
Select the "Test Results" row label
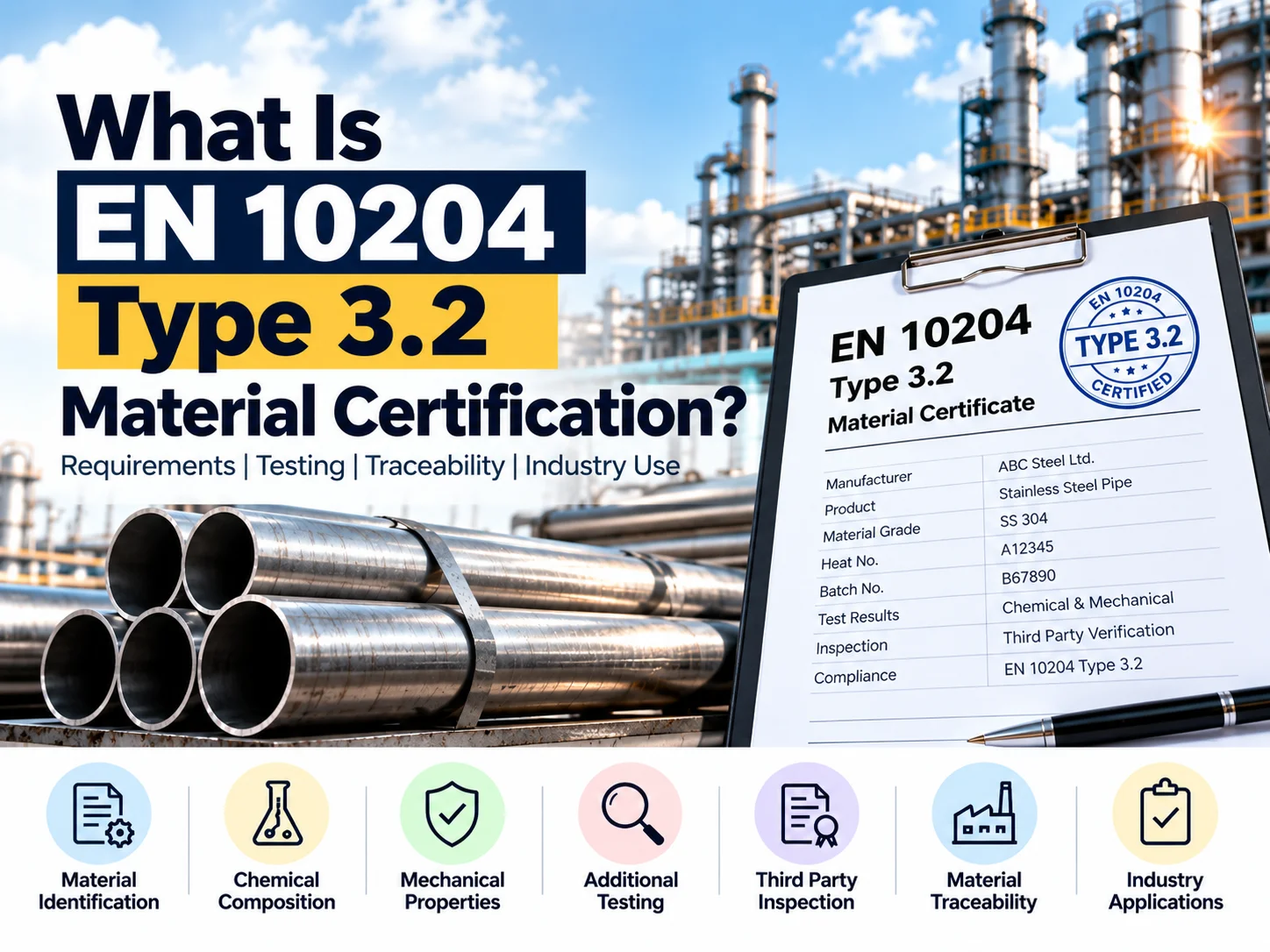[858, 617]
